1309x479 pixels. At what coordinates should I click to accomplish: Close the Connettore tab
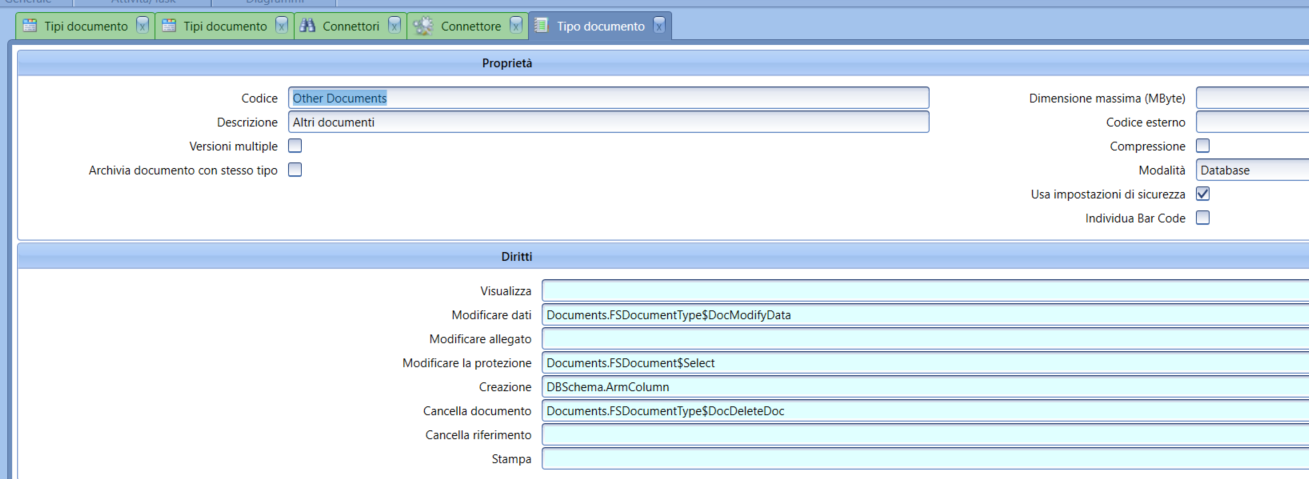pyautogui.click(x=516, y=27)
